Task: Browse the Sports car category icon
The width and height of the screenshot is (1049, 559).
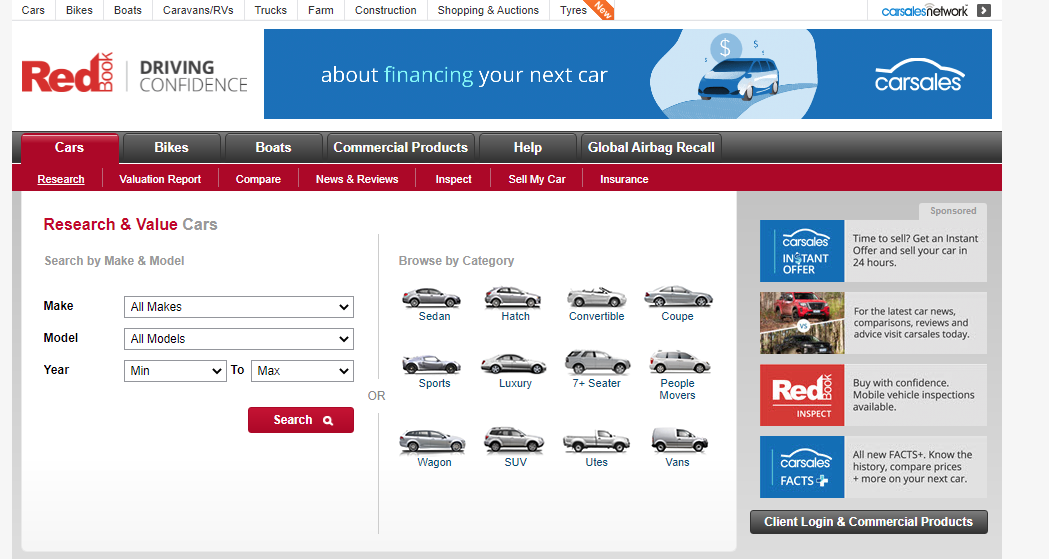Action: pos(432,364)
